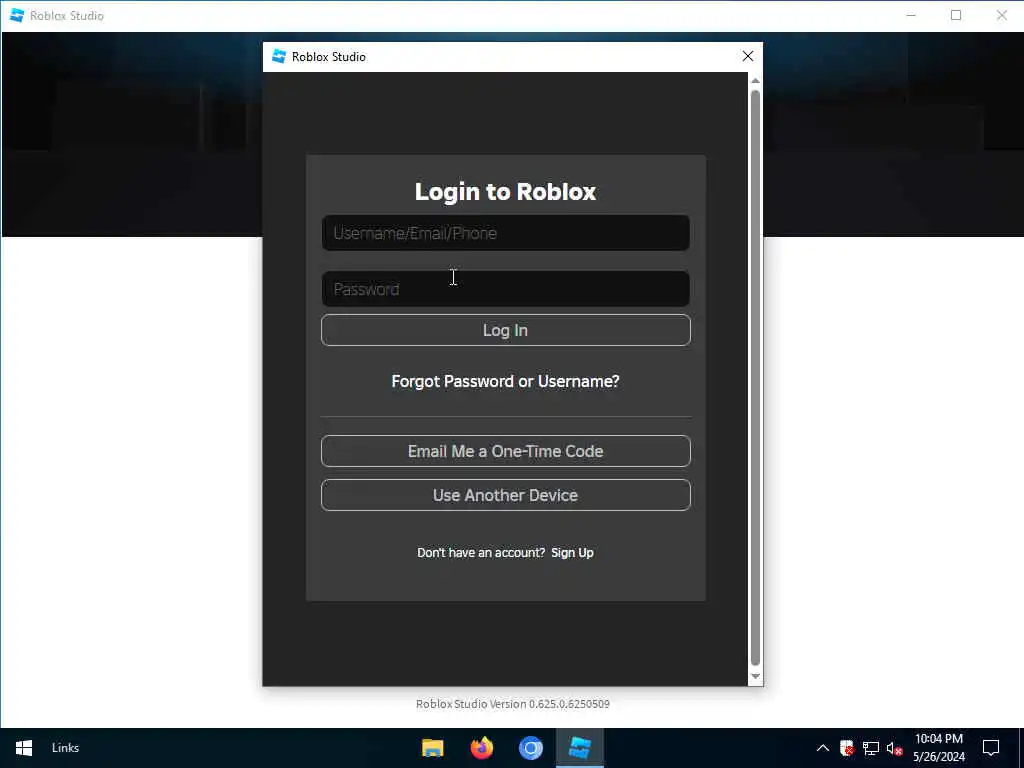Viewport: 1024px width, 768px height.
Task: Maximize the main Roblox Studio window
Action: (x=956, y=15)
